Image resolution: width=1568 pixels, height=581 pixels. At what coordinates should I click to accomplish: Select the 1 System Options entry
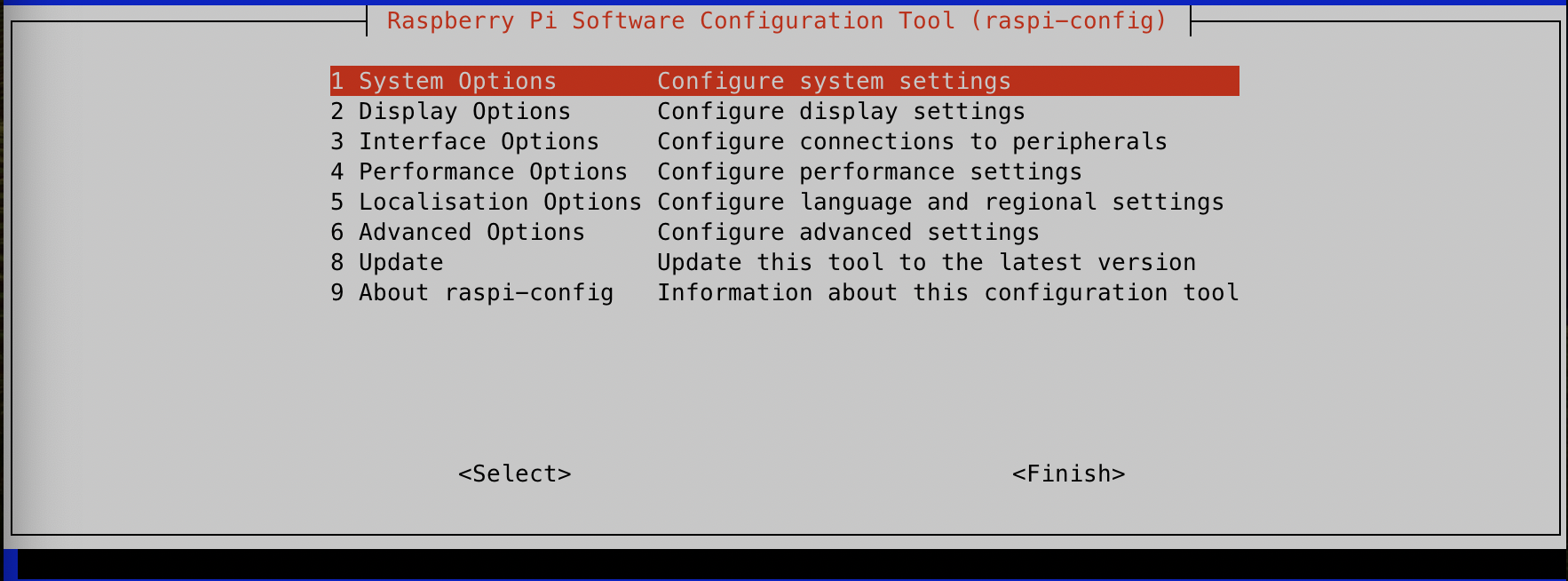coord(444,81)
